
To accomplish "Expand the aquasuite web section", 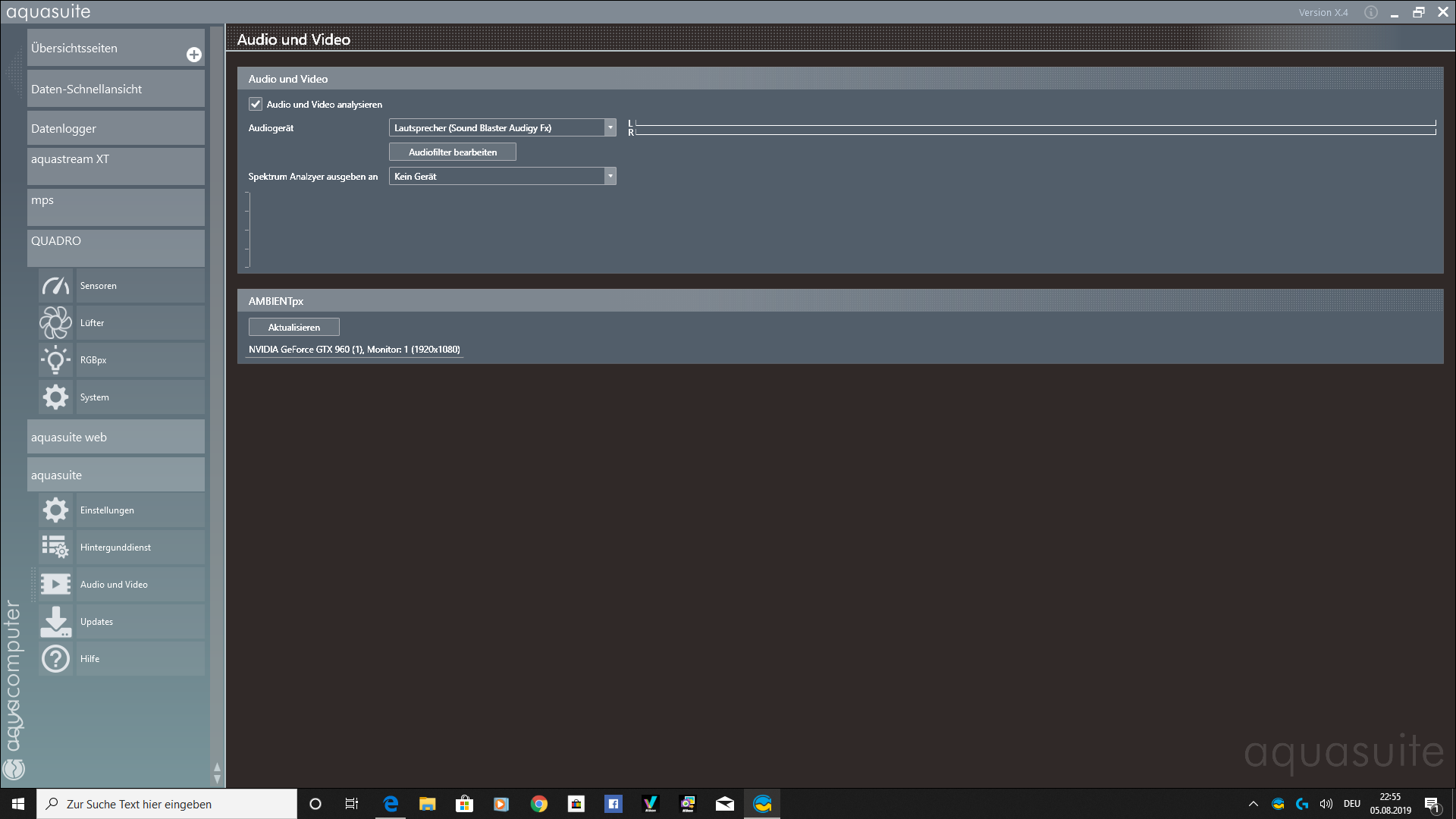I will click(115, 438).
